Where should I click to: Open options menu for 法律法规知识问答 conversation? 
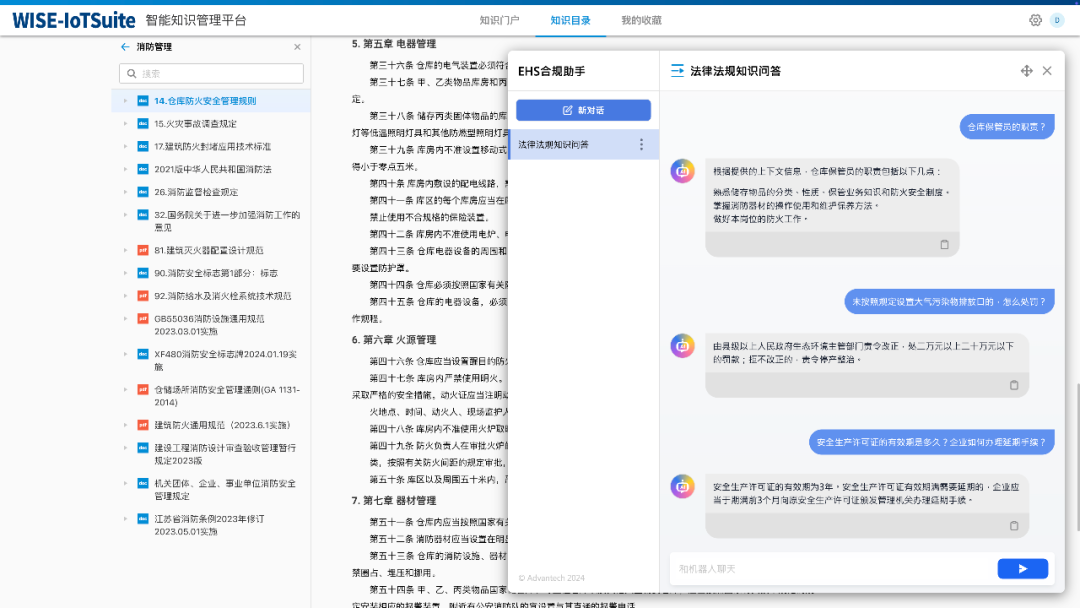pyautogui.click(x=641, y=145)
